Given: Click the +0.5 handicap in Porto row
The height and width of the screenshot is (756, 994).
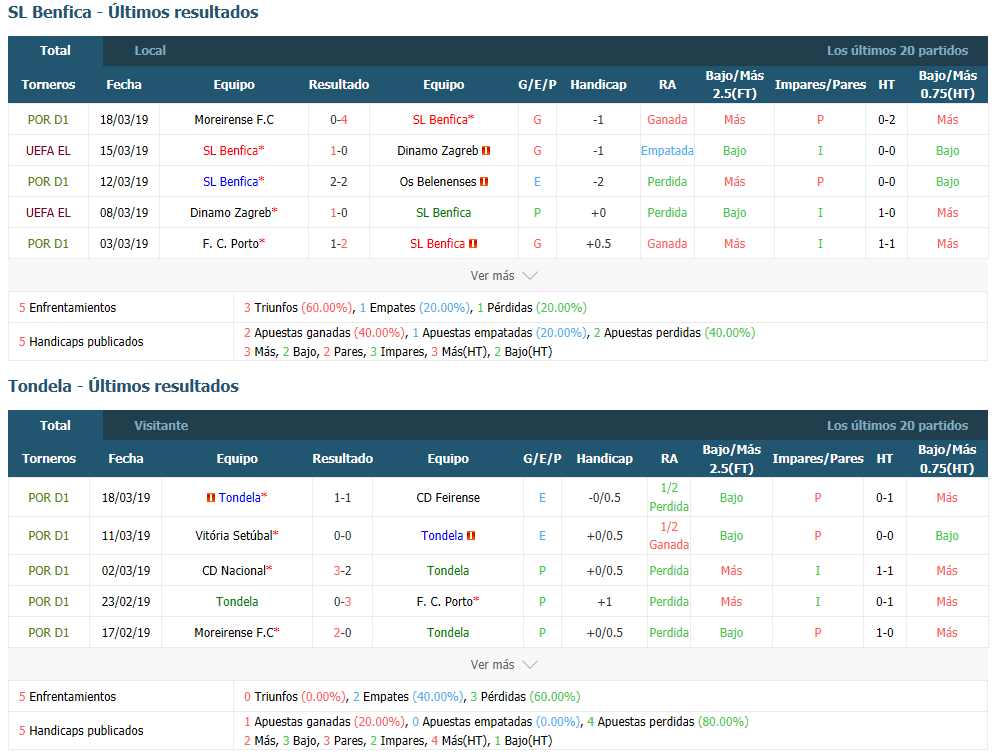Looking at the screenshot, I should pyautogui.click(x=598, y=243).
